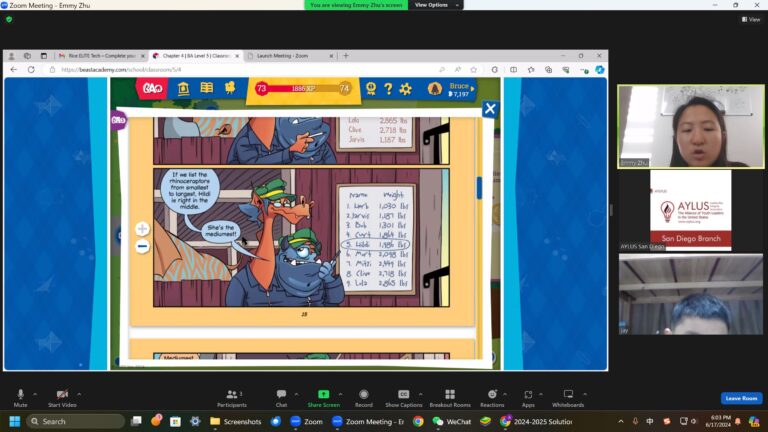768x432 pixels.
Task: Reload the Beast Academy page
Action: pyautogui.click(x=31, y=70)
